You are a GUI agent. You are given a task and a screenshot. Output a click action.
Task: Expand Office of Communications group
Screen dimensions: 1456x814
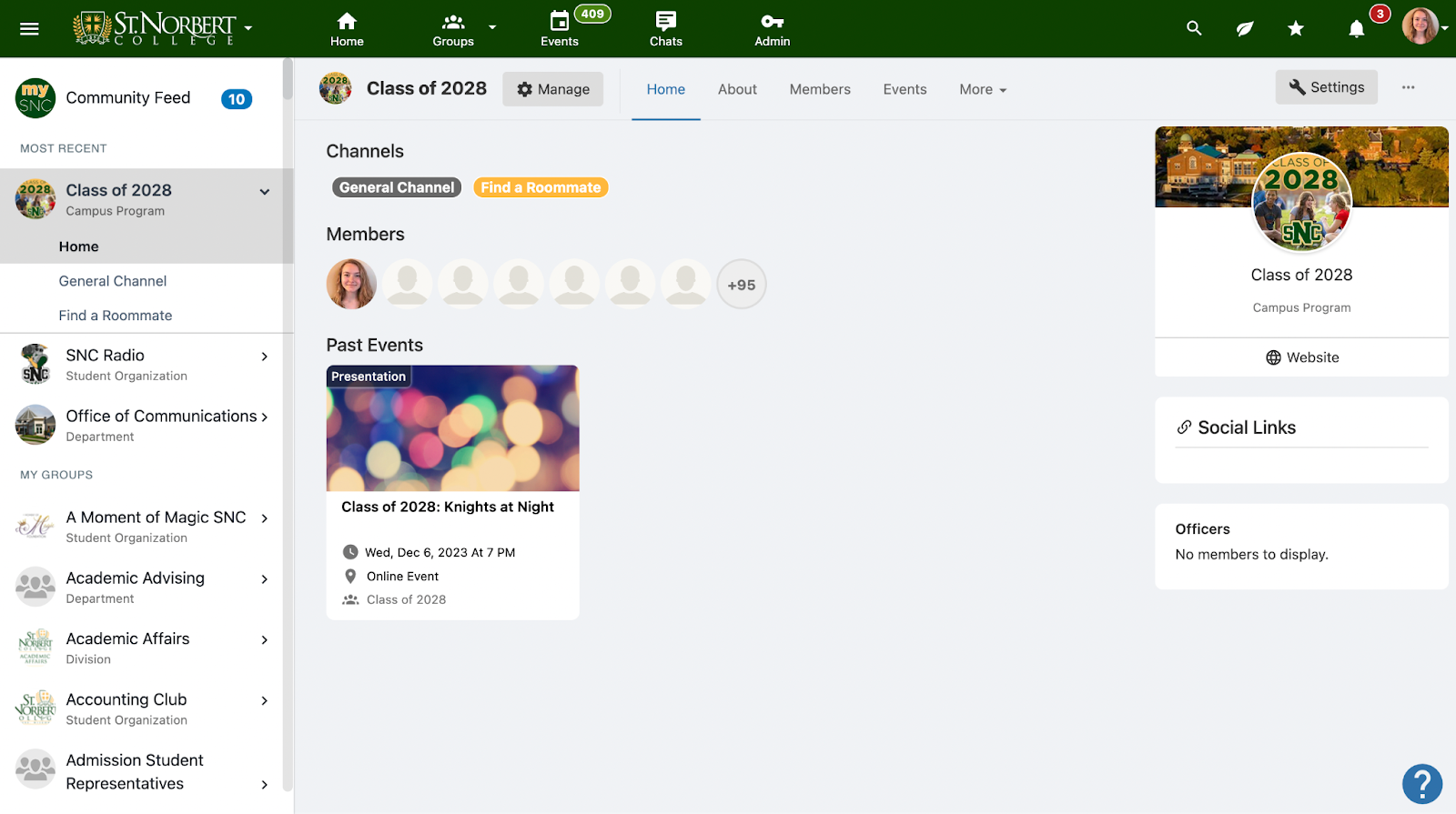pos(264,417)
